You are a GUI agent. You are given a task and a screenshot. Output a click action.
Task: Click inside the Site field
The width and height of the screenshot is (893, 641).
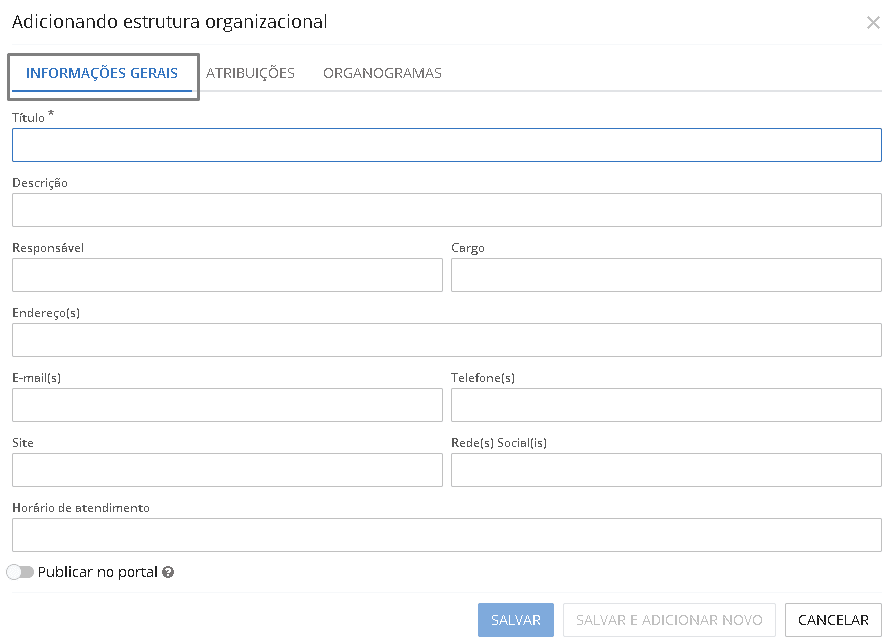227,470
